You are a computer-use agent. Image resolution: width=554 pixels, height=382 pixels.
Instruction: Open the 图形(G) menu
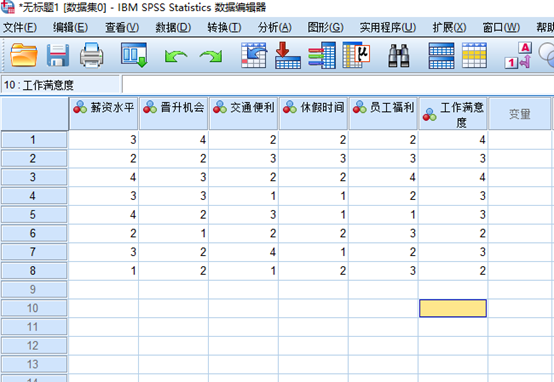point(325,27)
